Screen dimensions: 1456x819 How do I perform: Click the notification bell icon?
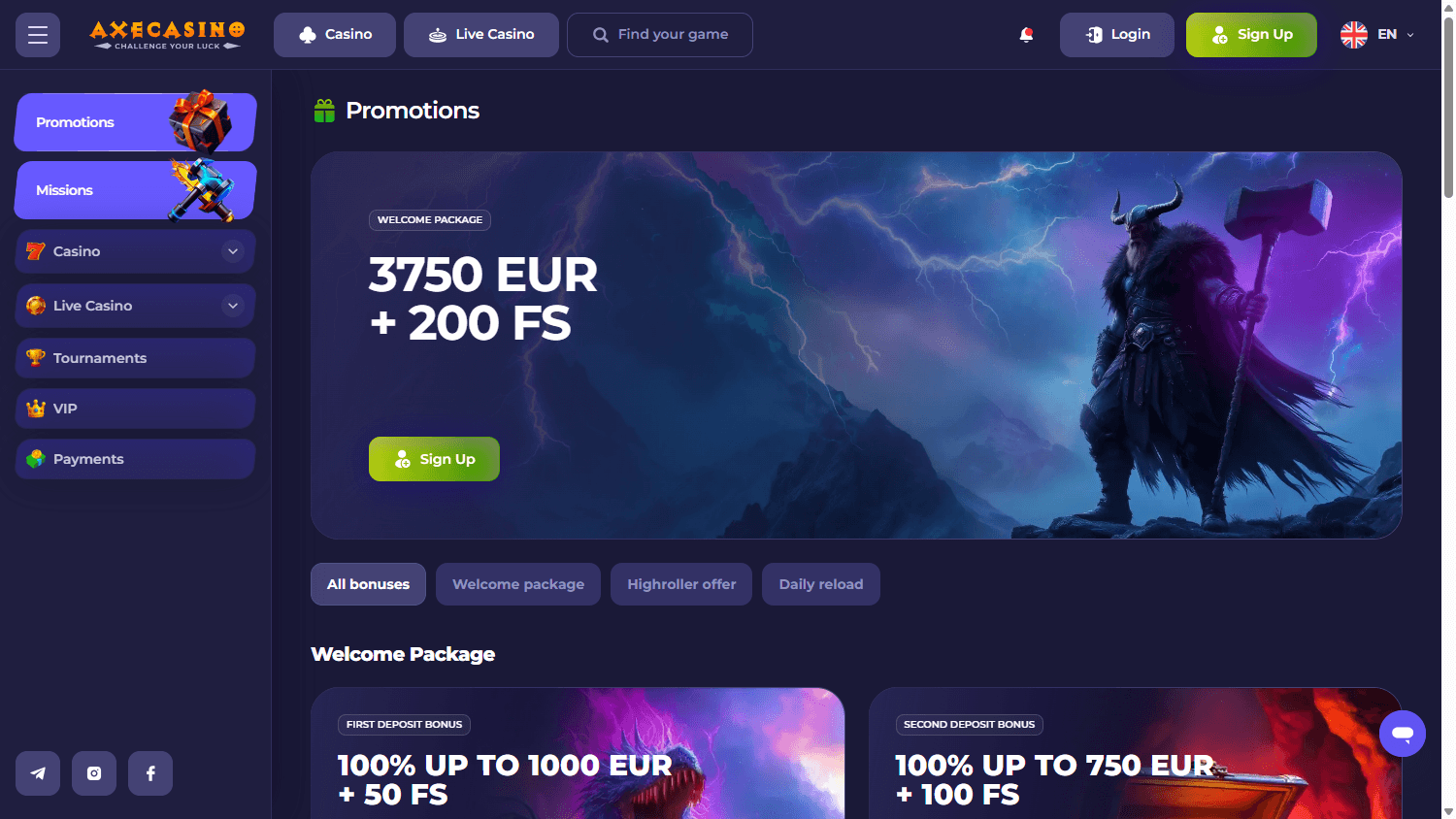click(1026, 35)
